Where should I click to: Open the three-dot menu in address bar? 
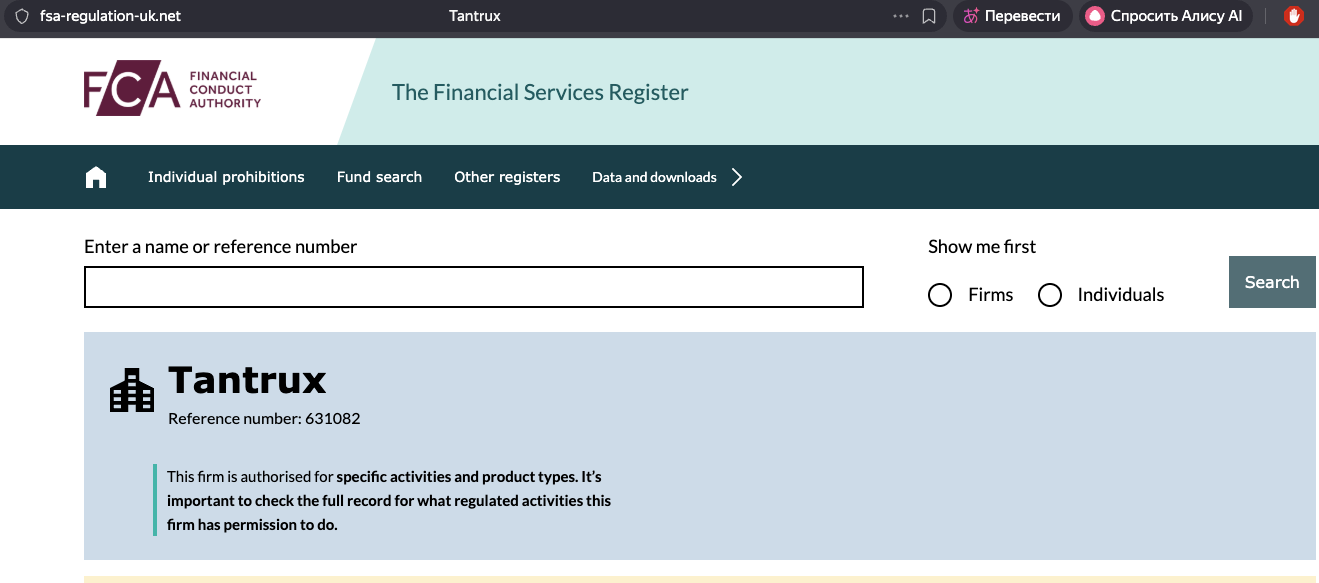pos(901,16)
